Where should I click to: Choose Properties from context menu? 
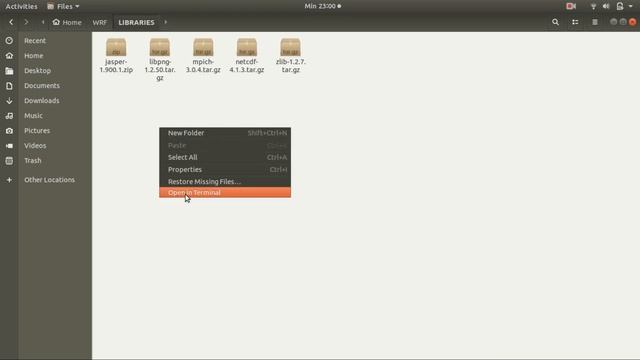point(225,169)
